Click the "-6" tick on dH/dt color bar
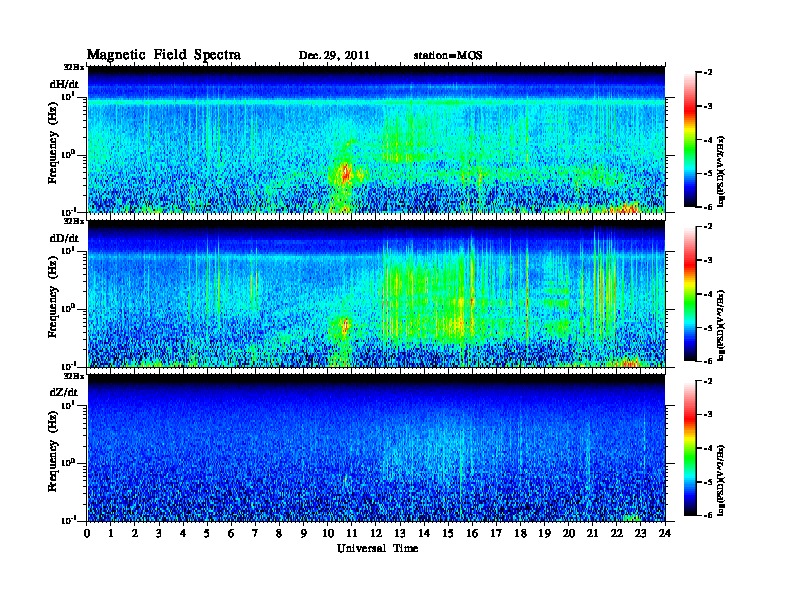Viewport: 792px width, 612px height. coord(708,207)
